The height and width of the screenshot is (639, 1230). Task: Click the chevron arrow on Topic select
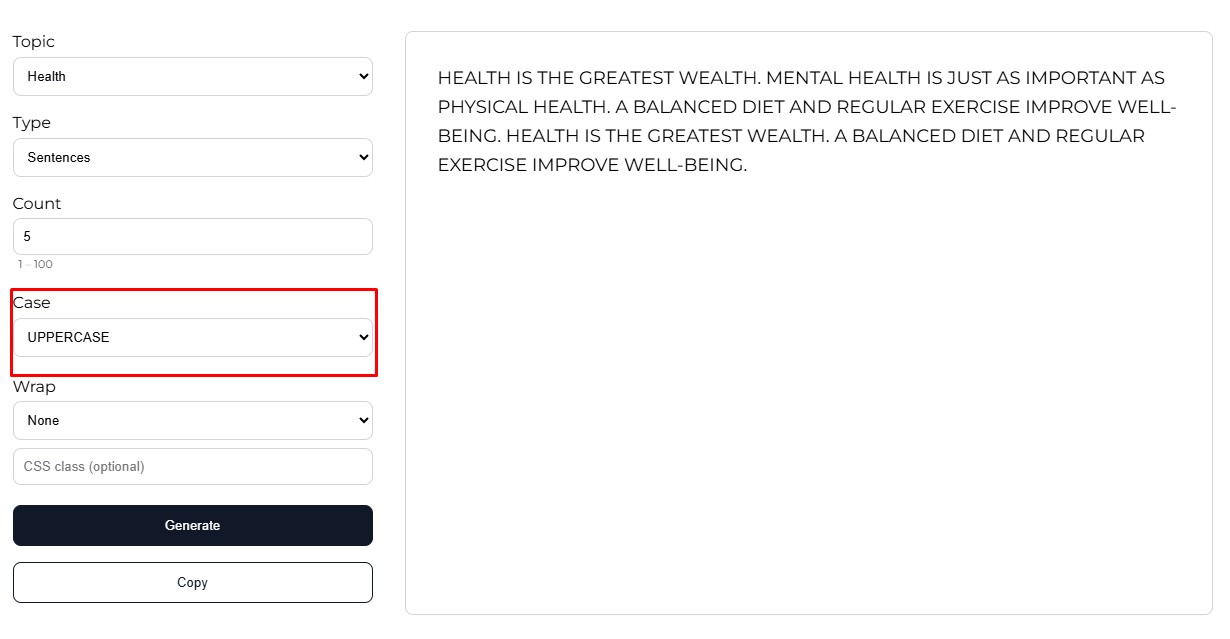point(363,76)
